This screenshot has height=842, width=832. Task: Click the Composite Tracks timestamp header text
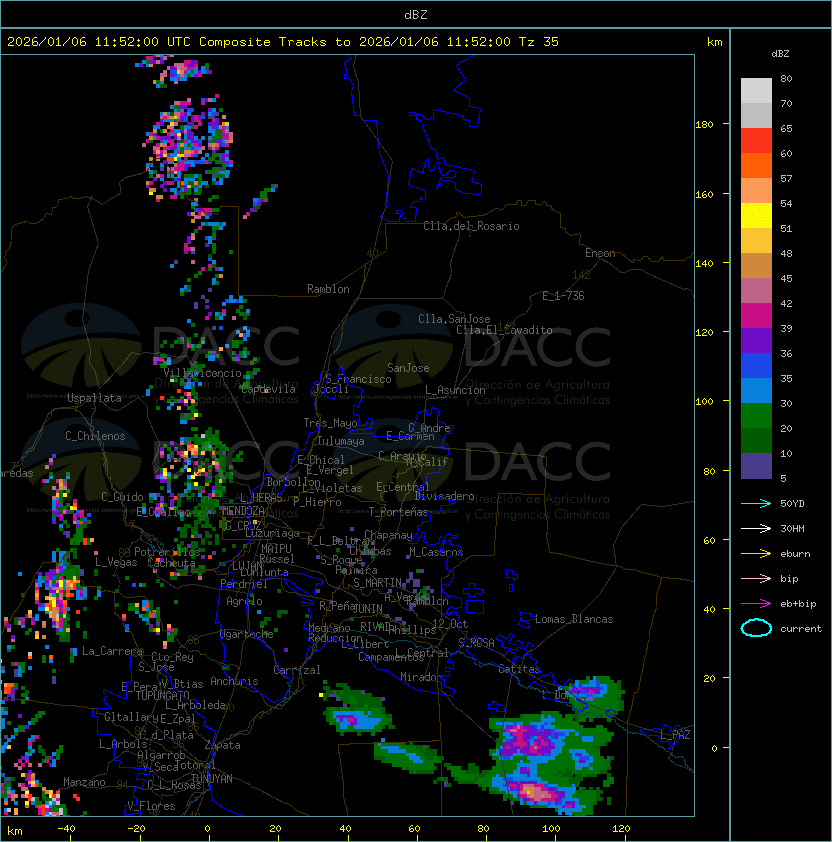pos(283,42)
